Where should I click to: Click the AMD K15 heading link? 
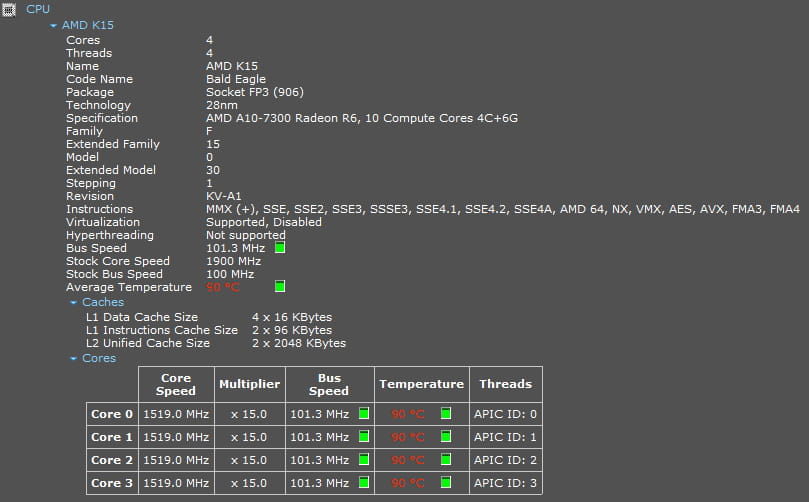88,25
